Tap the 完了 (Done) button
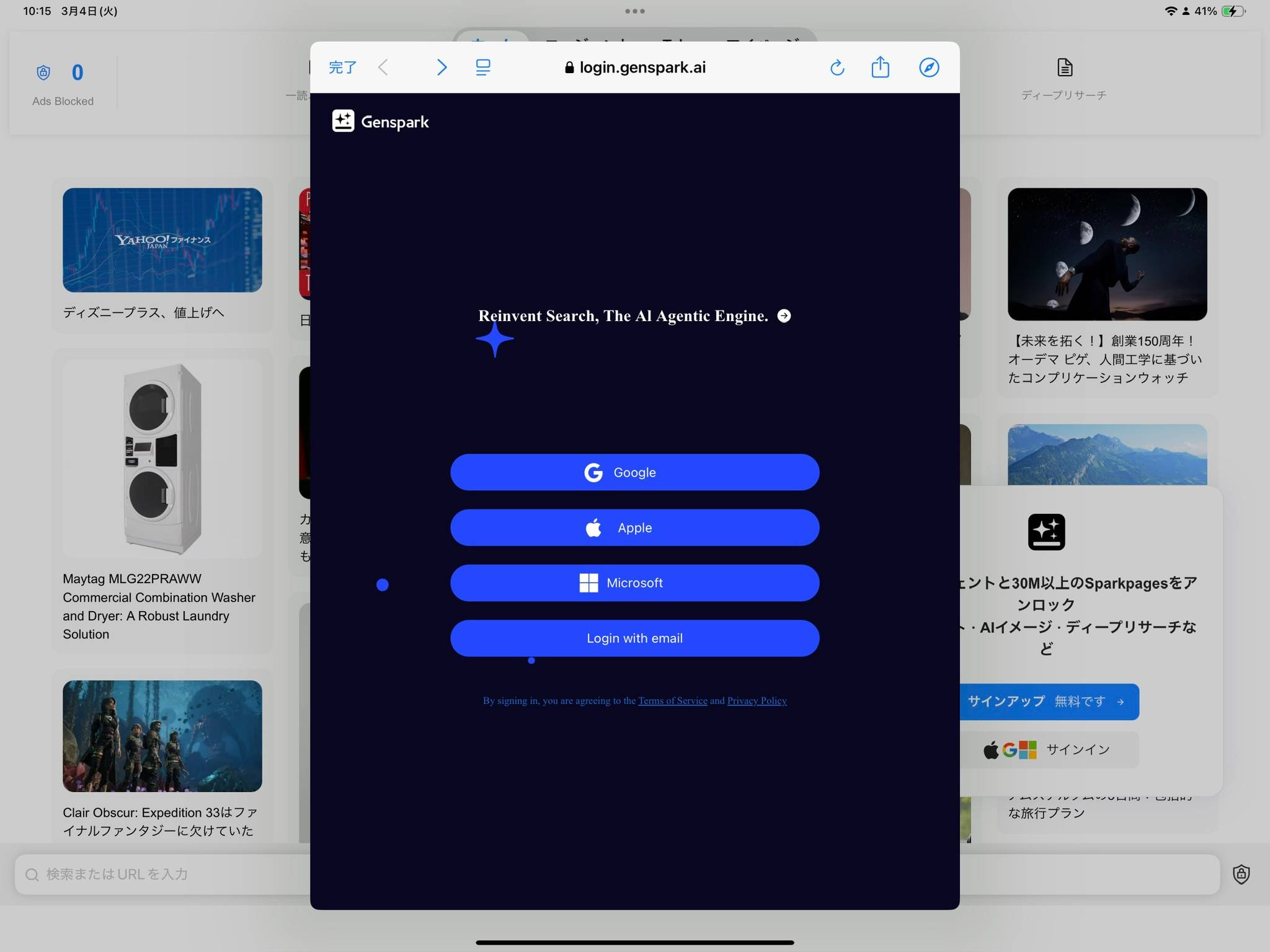The height and width of the screenshot is (952, 1270). [342, 67]
